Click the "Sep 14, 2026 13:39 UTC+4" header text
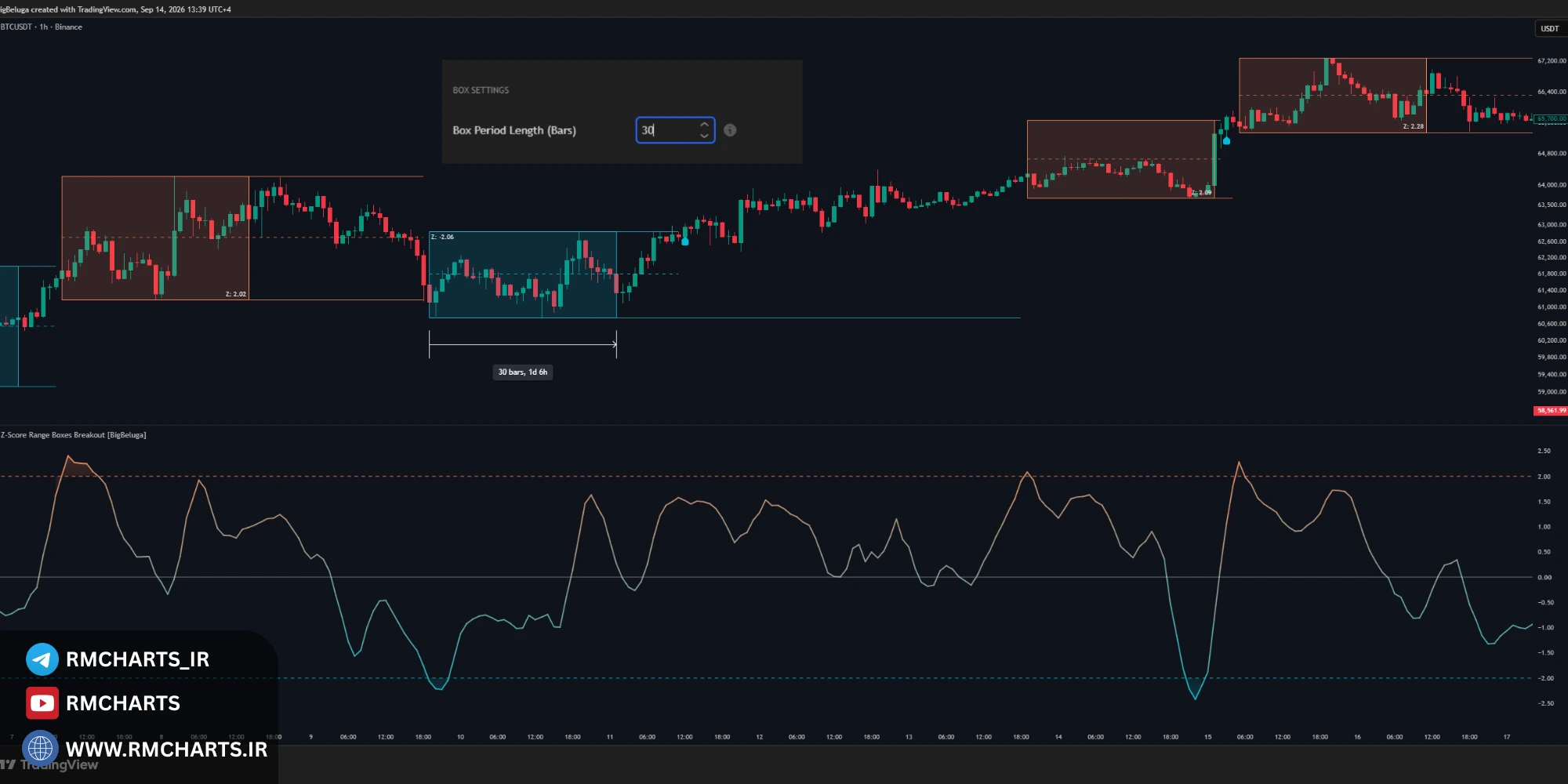Viewport: 1568px width, 784px height. [186, 9]
